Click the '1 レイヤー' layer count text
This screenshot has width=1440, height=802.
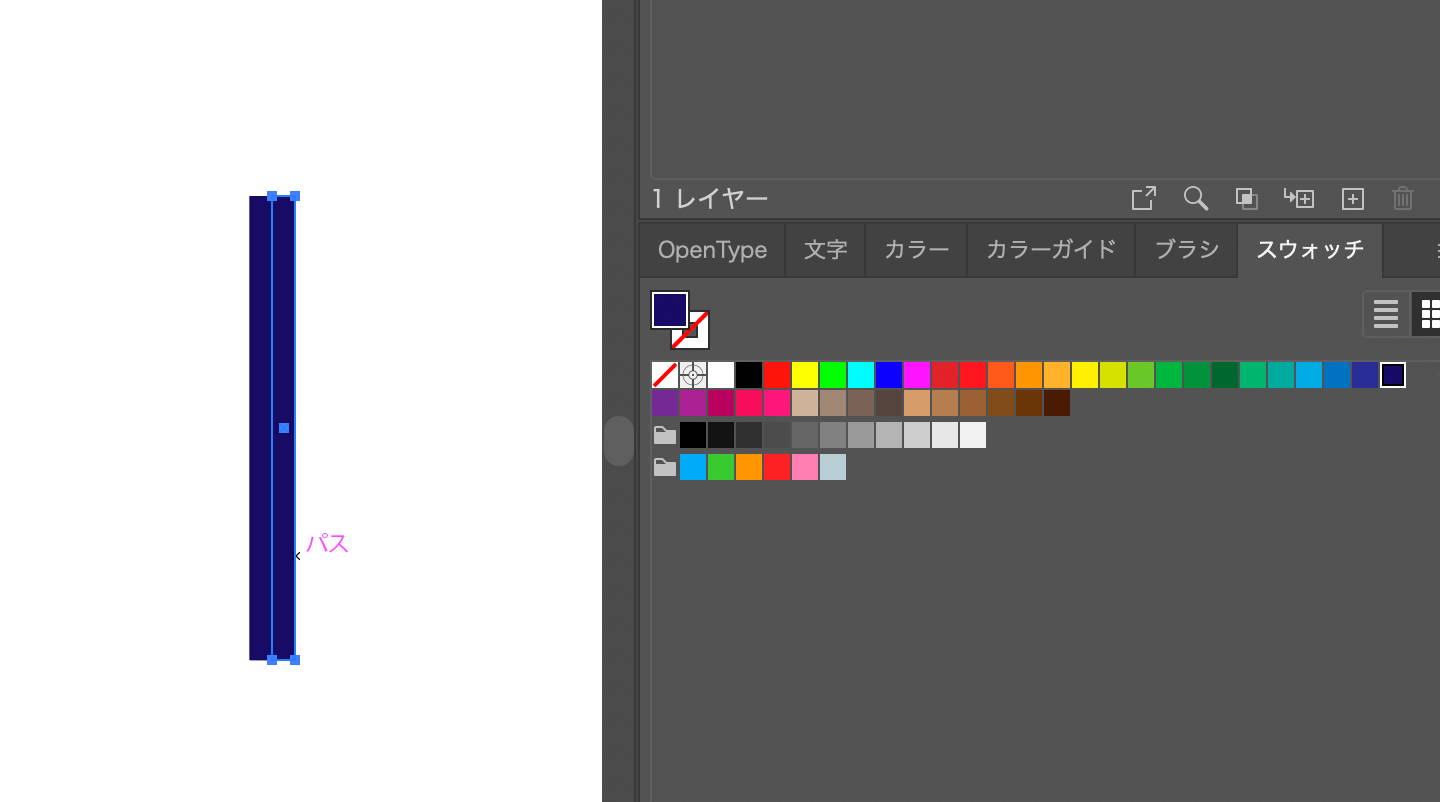coord(711,199)
